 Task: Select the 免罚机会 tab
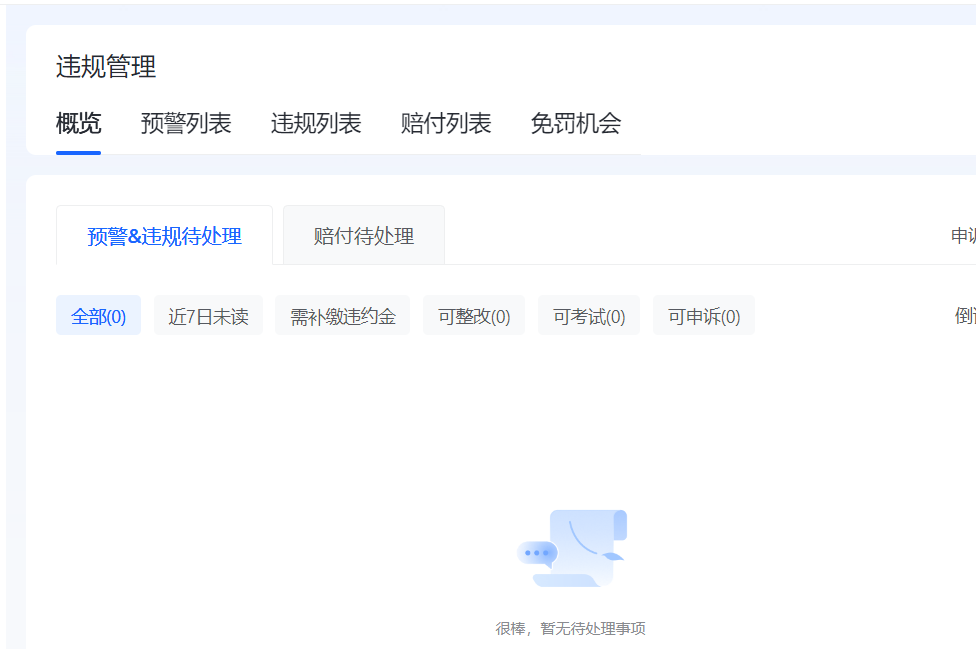(x=576, y=123)
